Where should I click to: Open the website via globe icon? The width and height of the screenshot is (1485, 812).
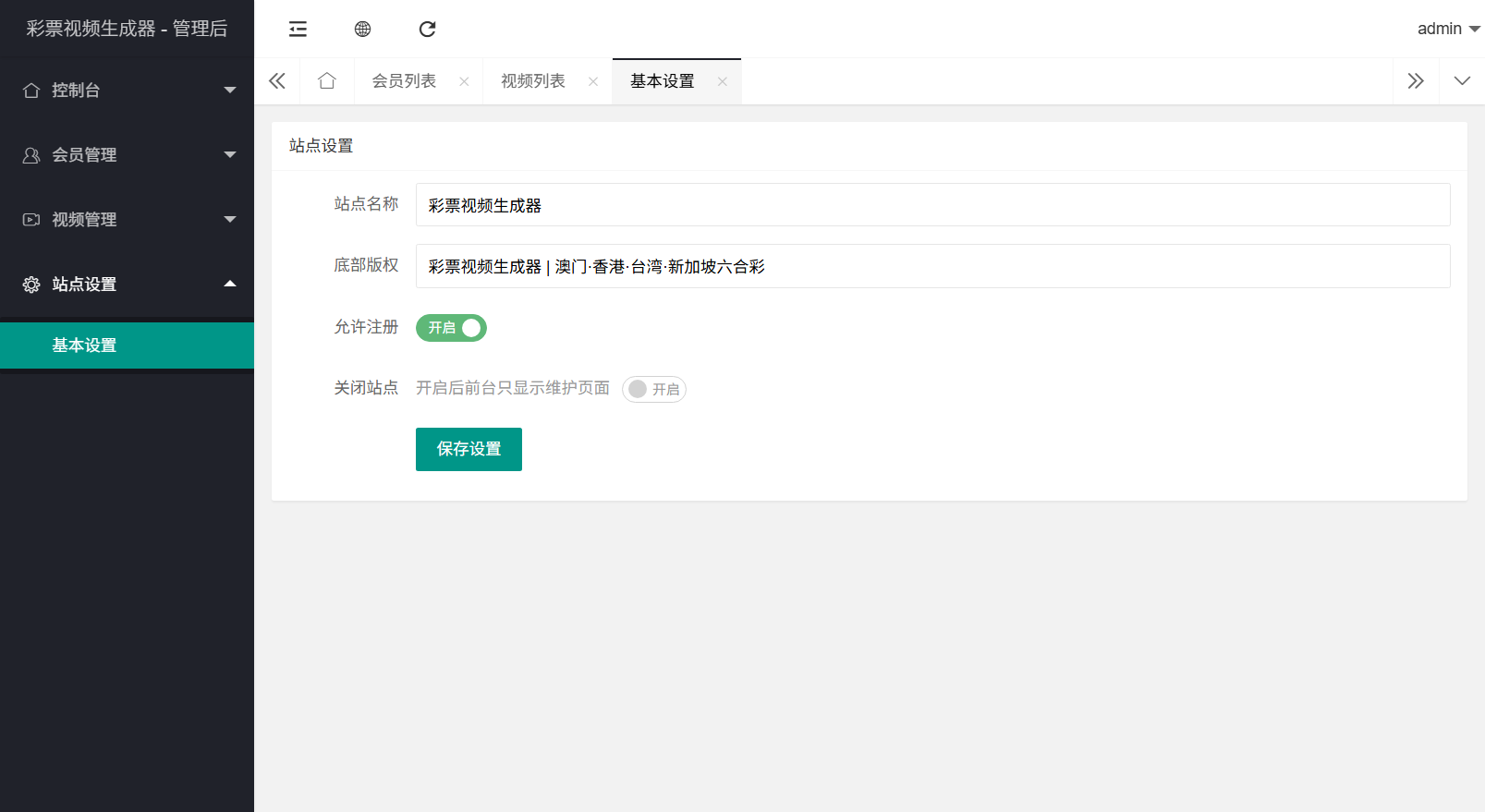tap(362, 30)
